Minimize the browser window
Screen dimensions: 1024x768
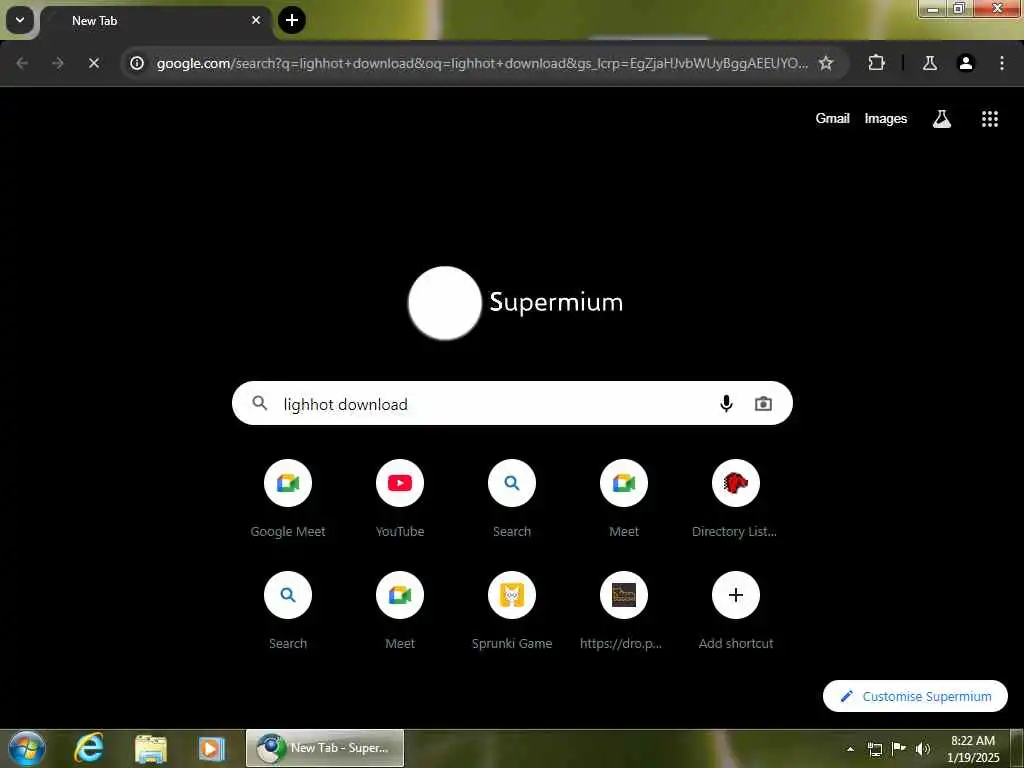click(933, 8)
